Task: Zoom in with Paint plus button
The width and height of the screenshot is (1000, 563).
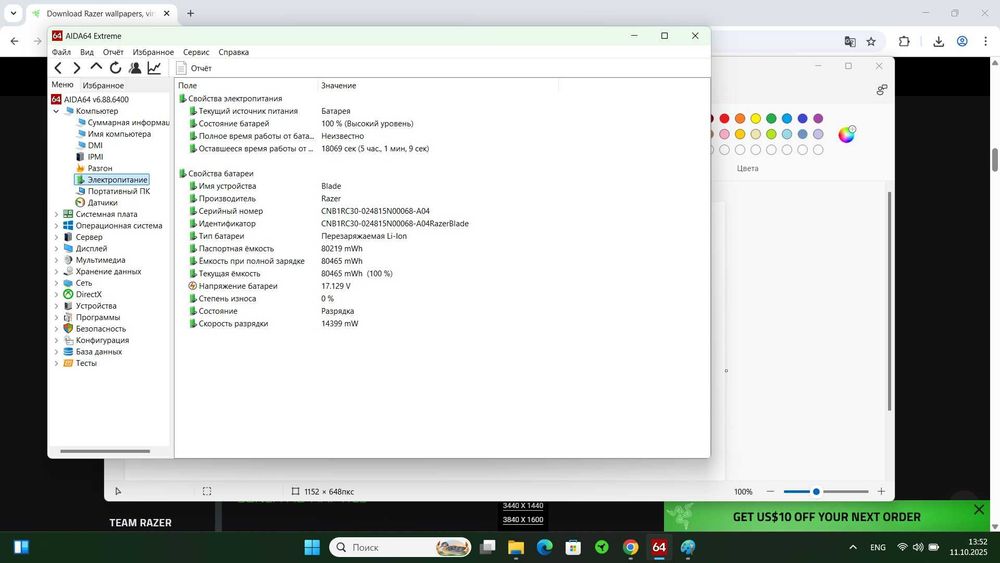Action: (881, 492)
